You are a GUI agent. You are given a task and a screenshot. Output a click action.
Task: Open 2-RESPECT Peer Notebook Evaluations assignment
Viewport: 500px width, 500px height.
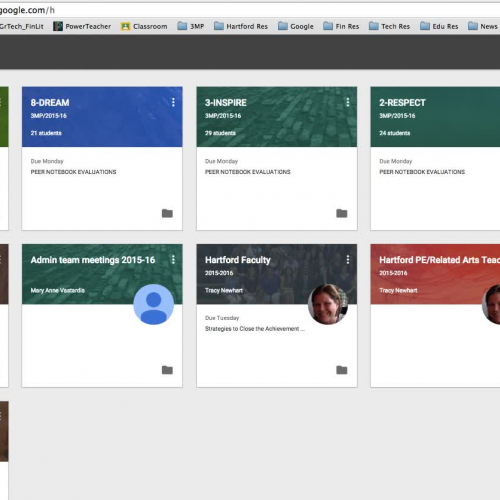422,172
